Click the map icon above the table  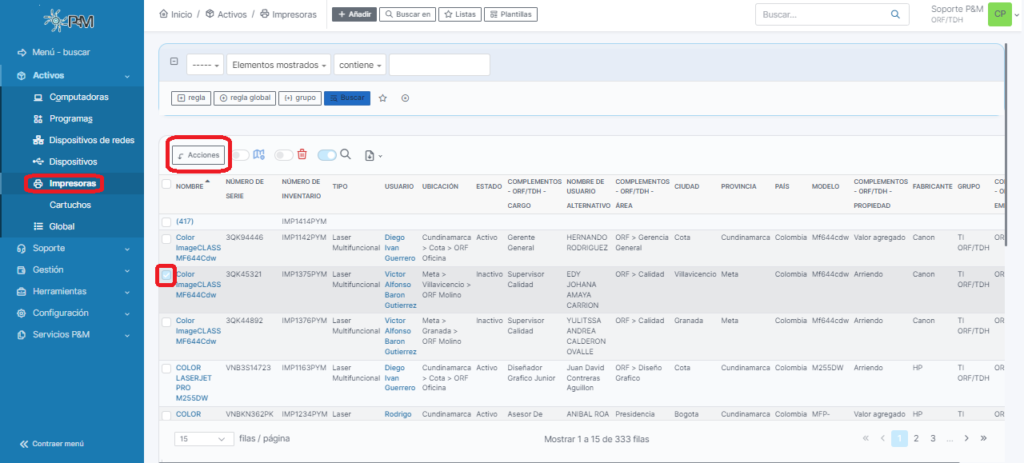(259, 155)
